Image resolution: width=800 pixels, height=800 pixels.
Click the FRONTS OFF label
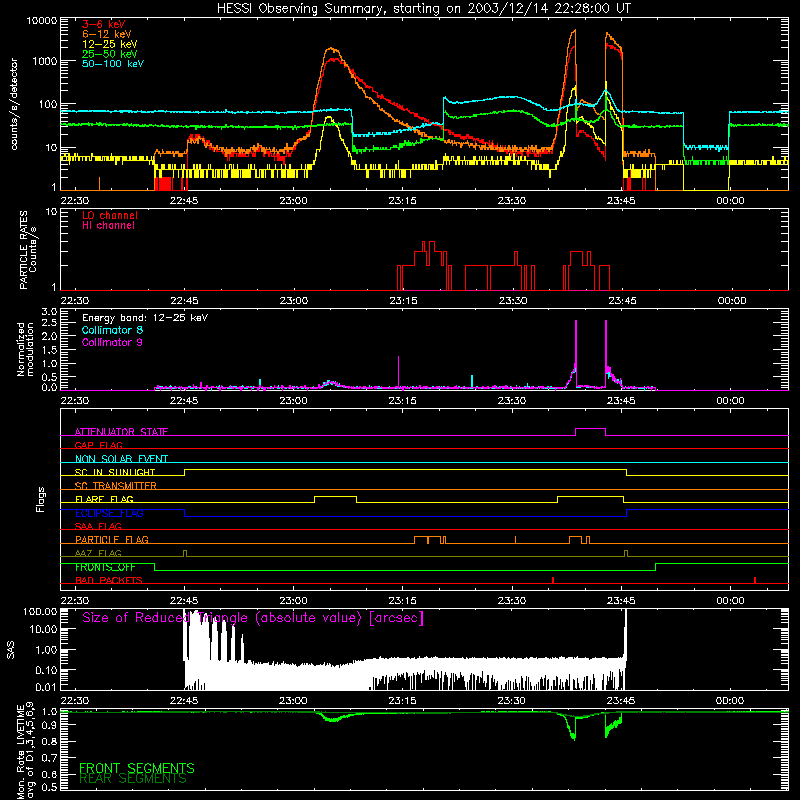tap(105, 567)
